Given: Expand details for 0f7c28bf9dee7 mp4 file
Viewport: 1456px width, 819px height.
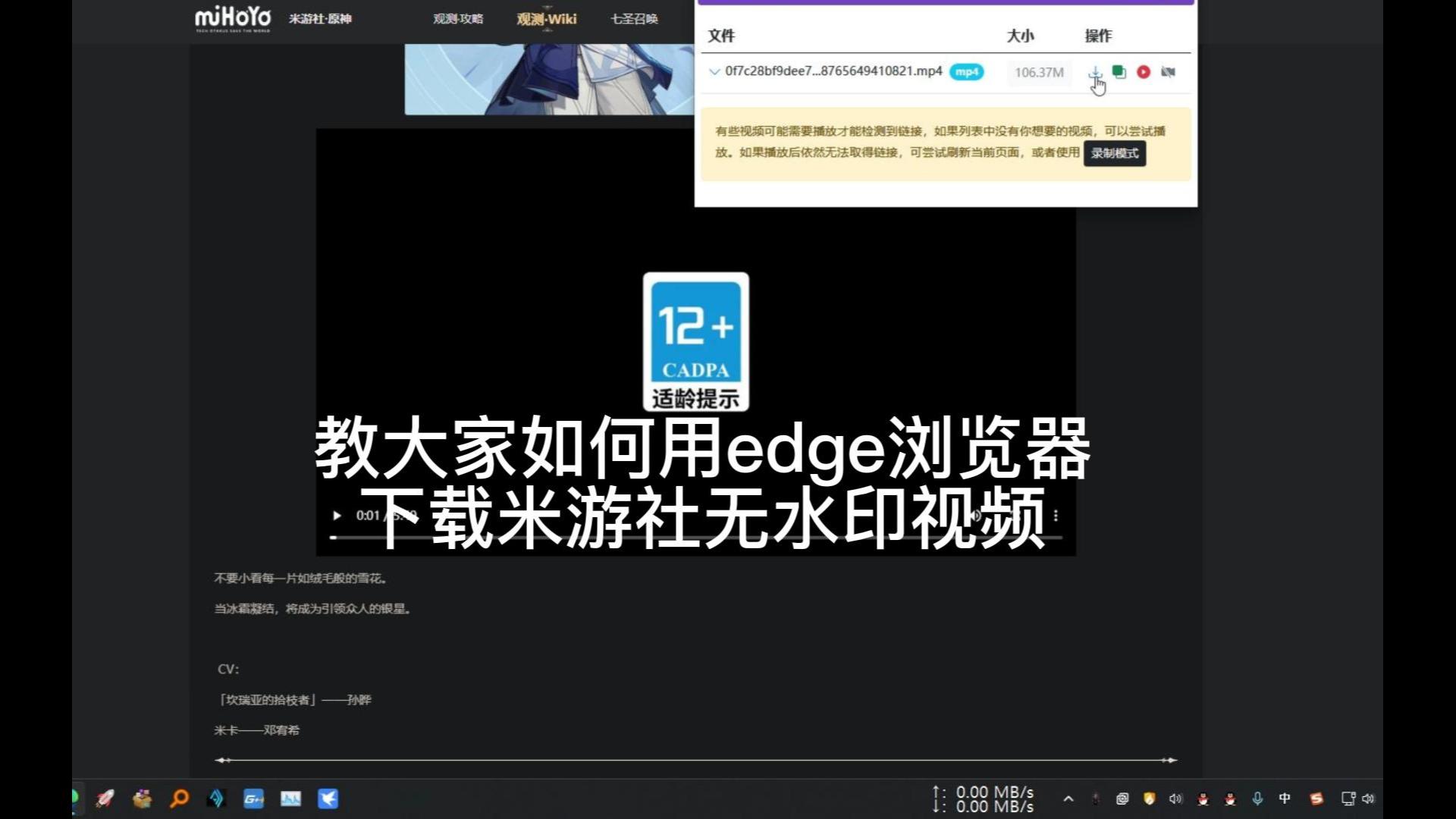Looking at the screenshot, I should click(x=714, y=72).
